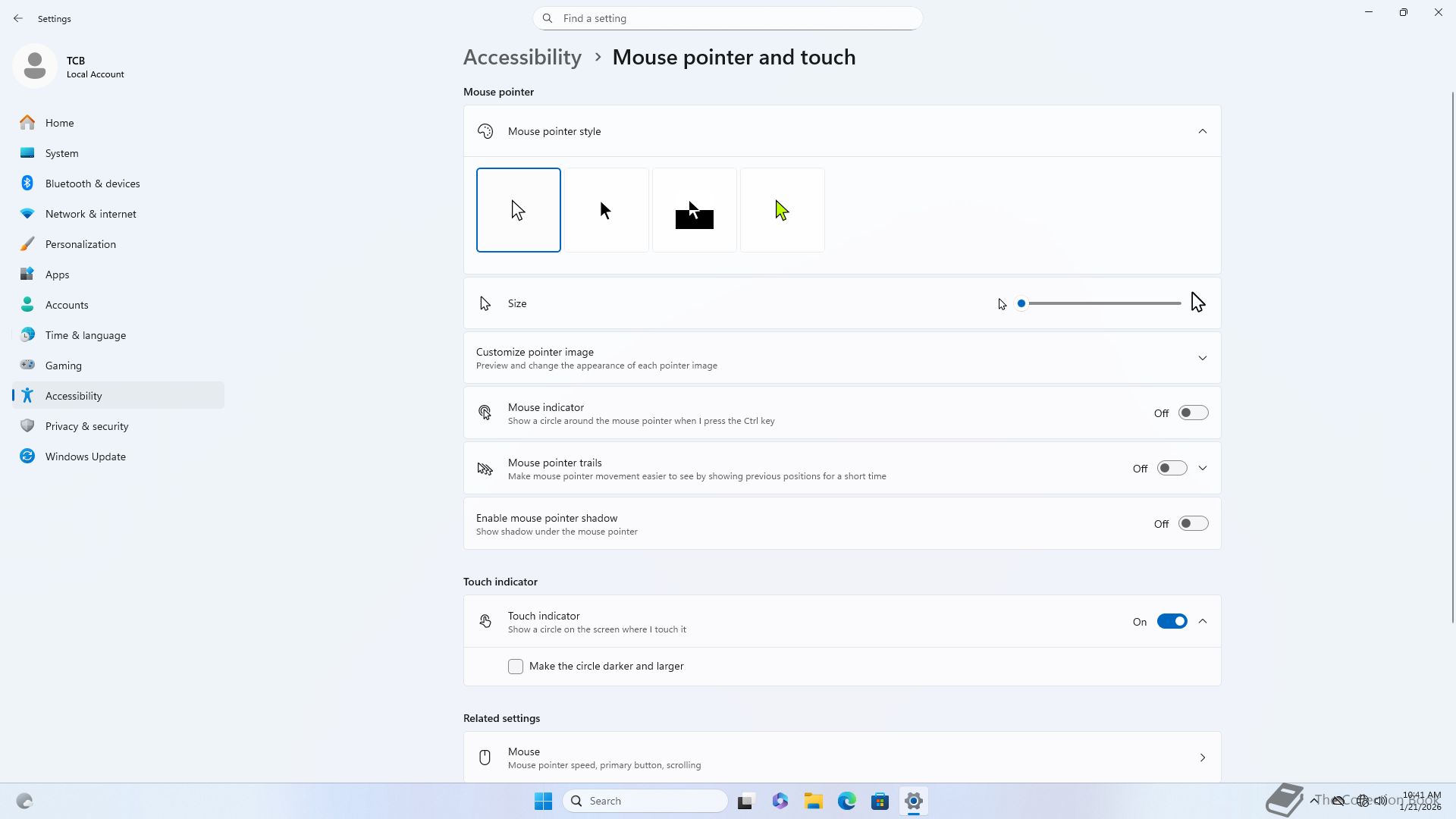Collapse the Mouse pointer style section

(x=1202, y=131)
